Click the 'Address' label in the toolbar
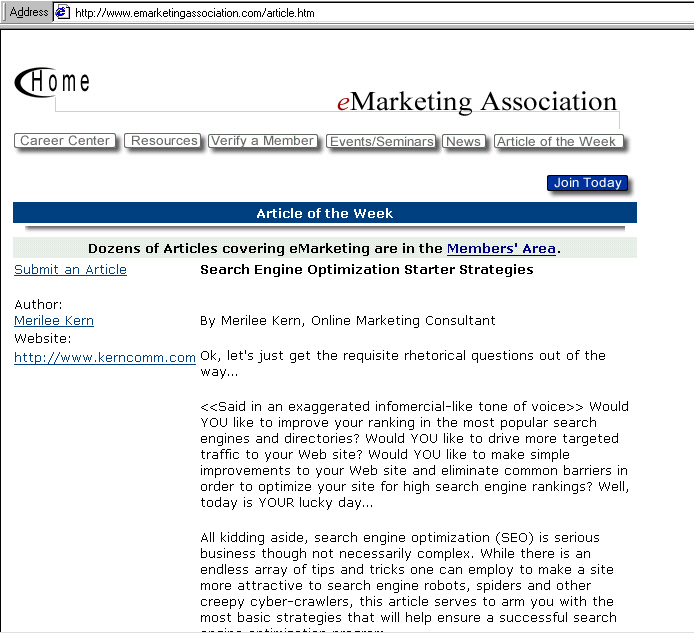 [29, 12]
